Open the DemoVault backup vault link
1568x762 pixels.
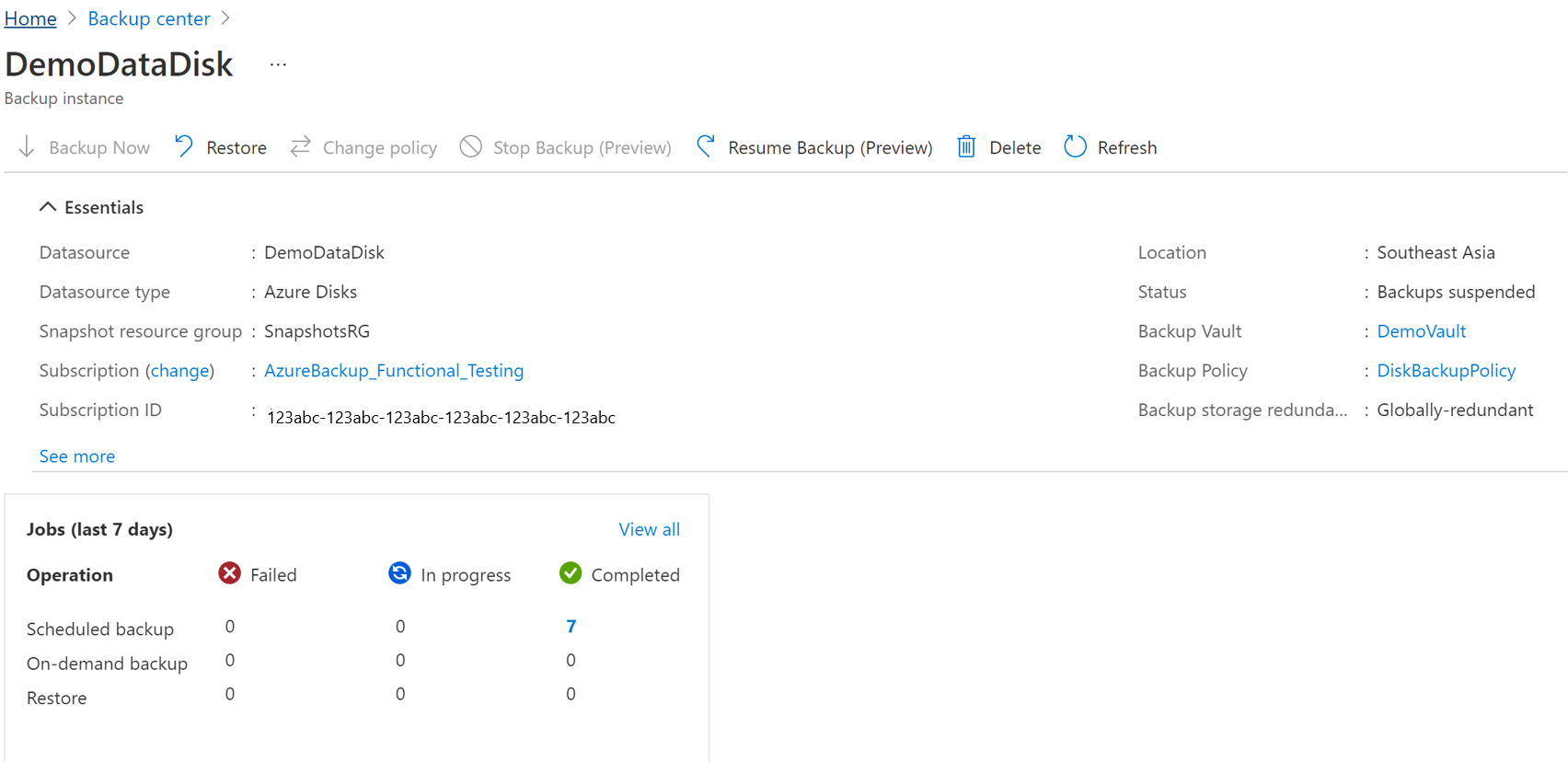point(1421,331)
